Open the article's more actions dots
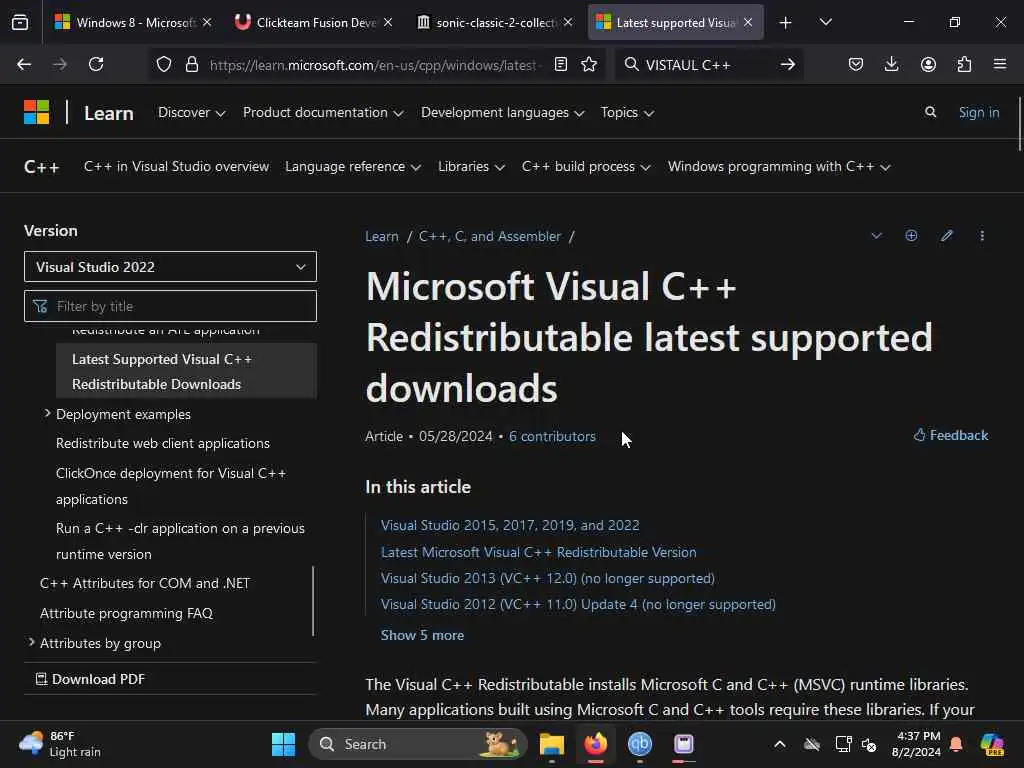 click(x=982, y=236)
